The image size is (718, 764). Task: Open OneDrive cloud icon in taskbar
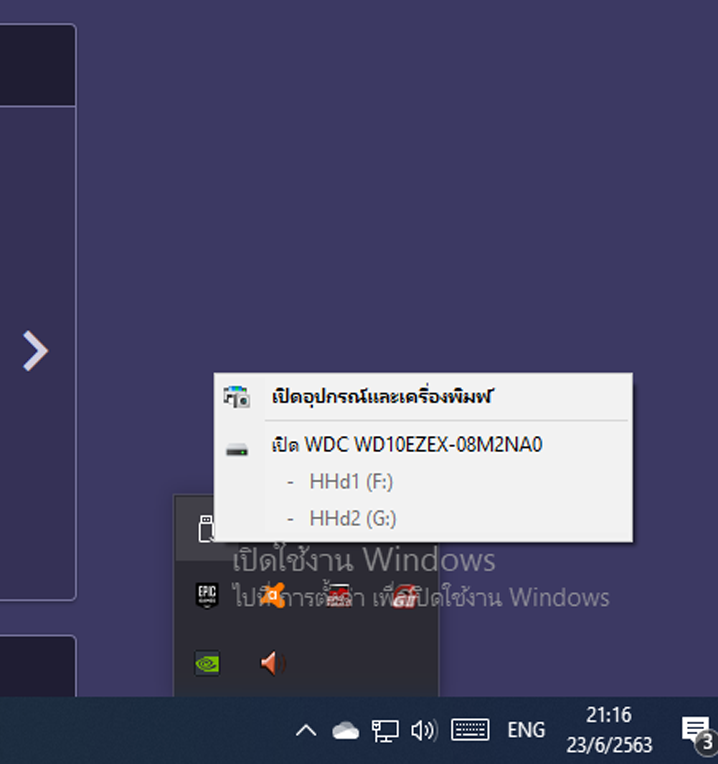(x=345, y=731)
